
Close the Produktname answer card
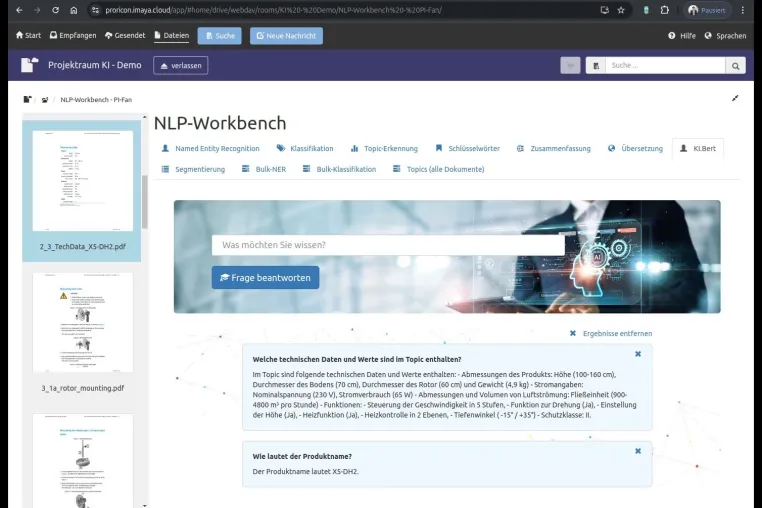[638, 451]
